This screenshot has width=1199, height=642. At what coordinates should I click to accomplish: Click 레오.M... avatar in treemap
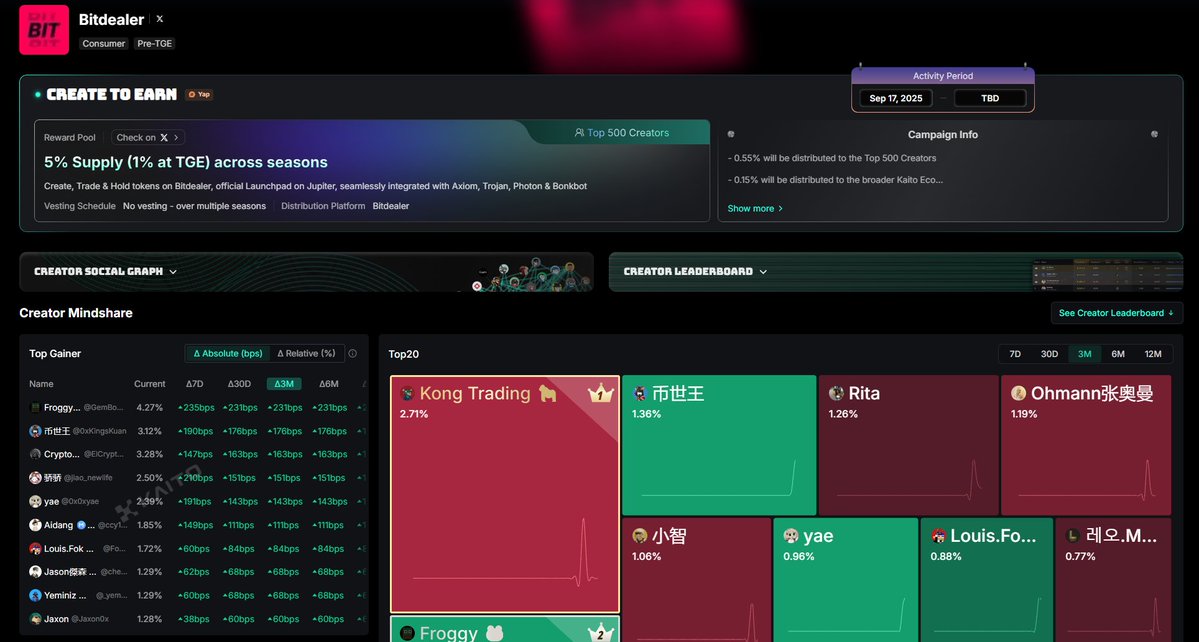click(x=1074, y=536)
